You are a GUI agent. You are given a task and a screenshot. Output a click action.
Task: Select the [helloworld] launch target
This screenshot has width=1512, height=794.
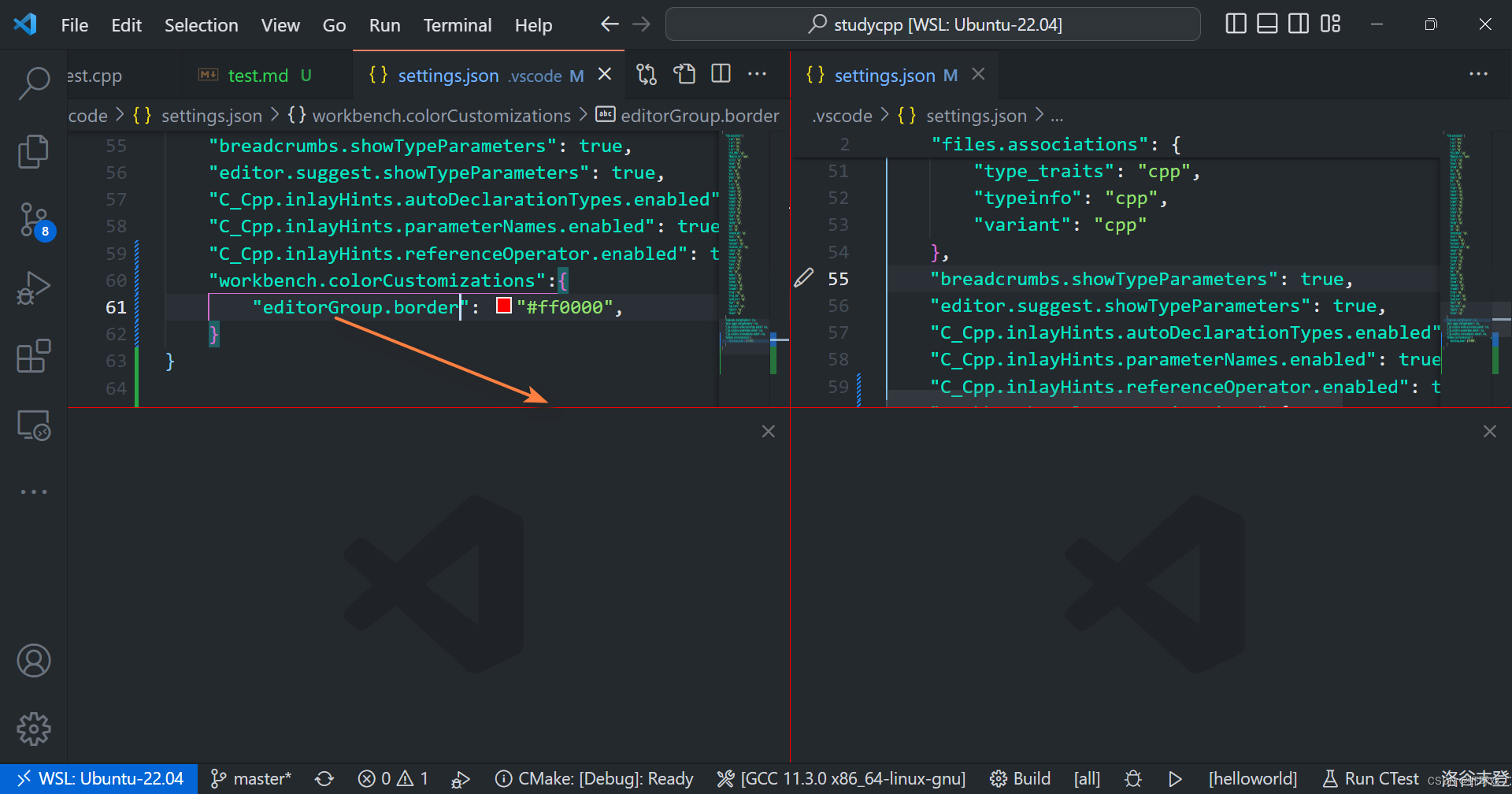point(1253,779)
